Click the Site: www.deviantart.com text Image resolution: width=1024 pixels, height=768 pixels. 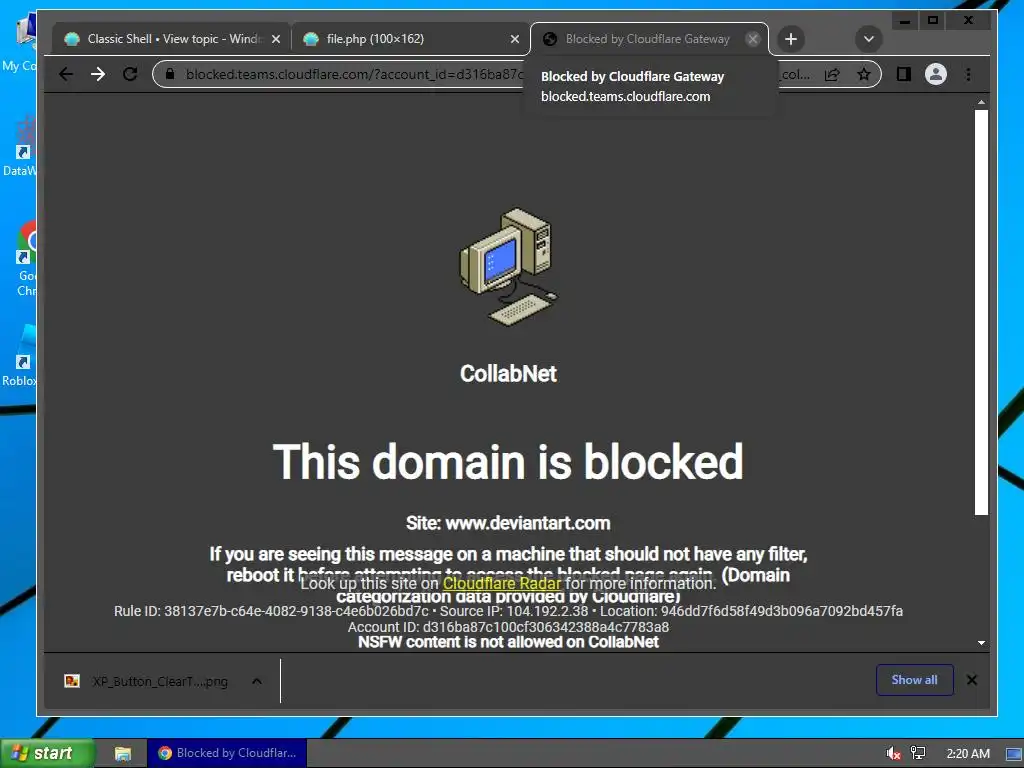508,523
